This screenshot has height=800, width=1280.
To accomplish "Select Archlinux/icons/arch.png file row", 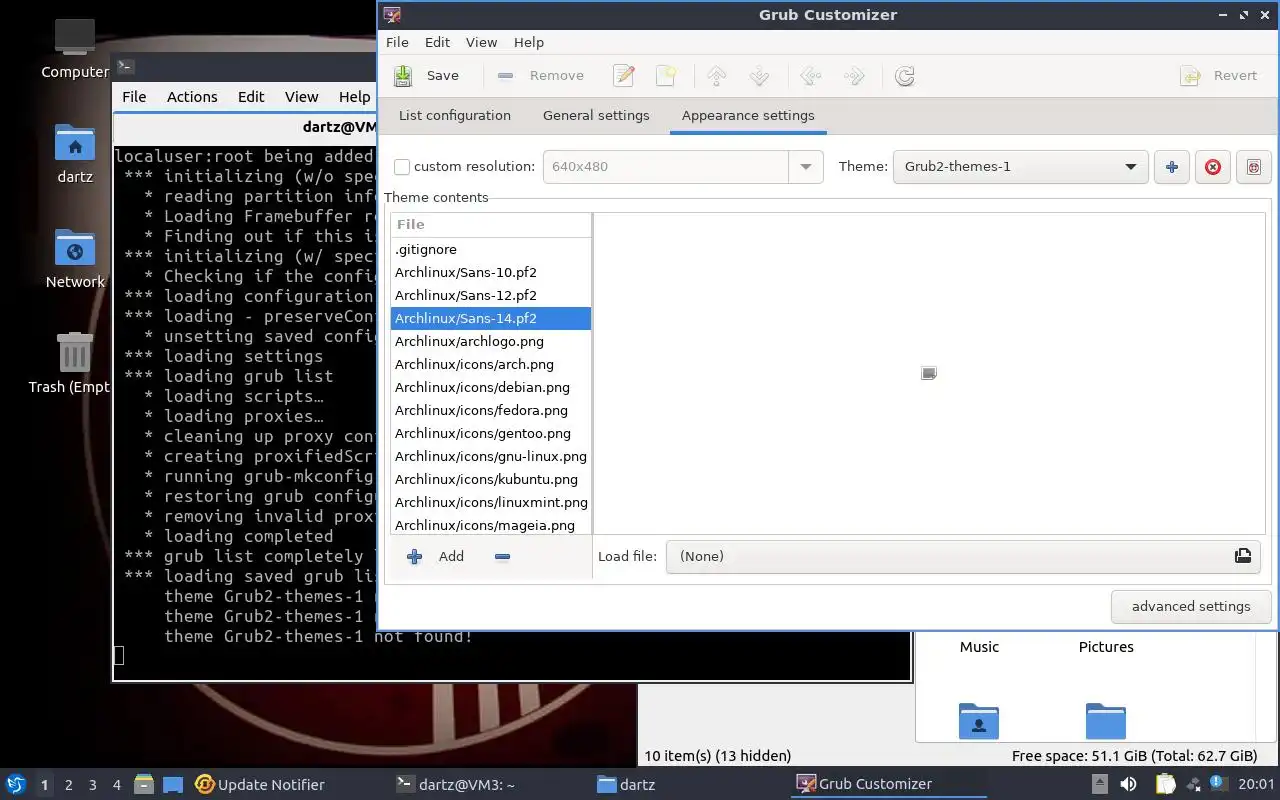I will tap(491, 364).
